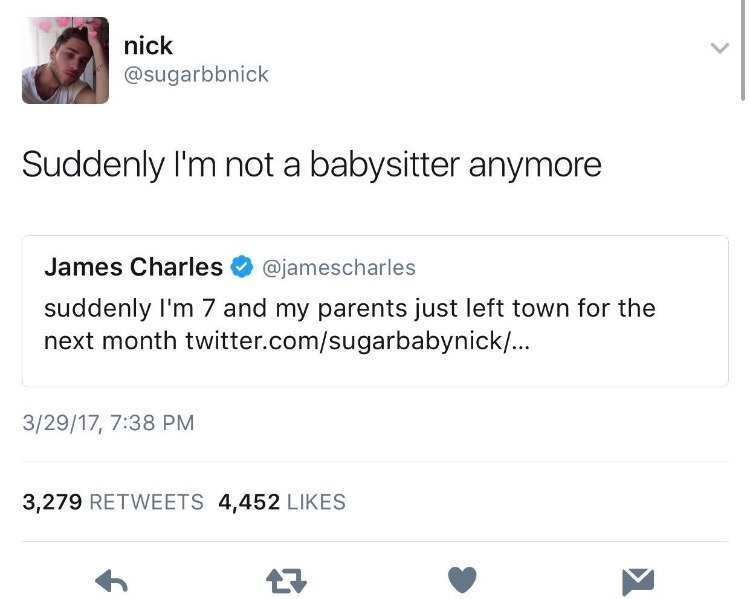
Task: Open the @sugarbbnick handle
Action: click(x=195, y=75)
